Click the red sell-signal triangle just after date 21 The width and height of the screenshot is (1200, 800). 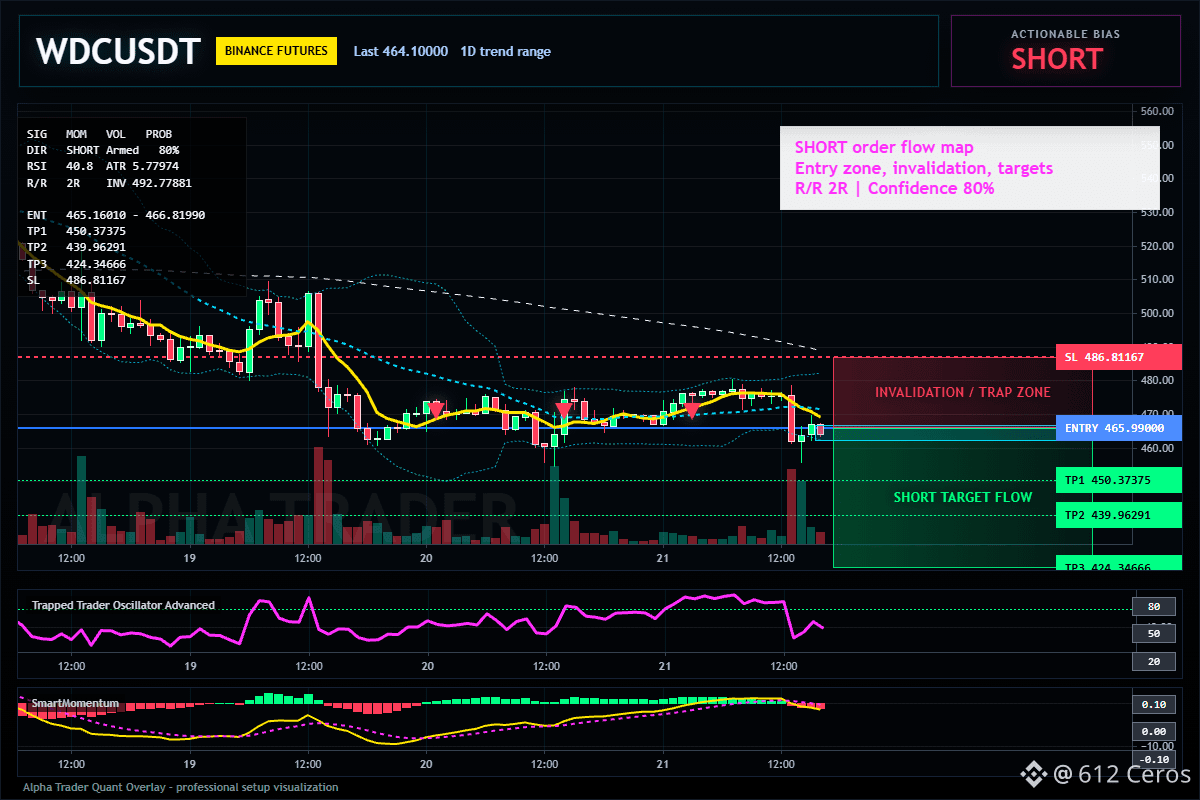pos(691,410)
